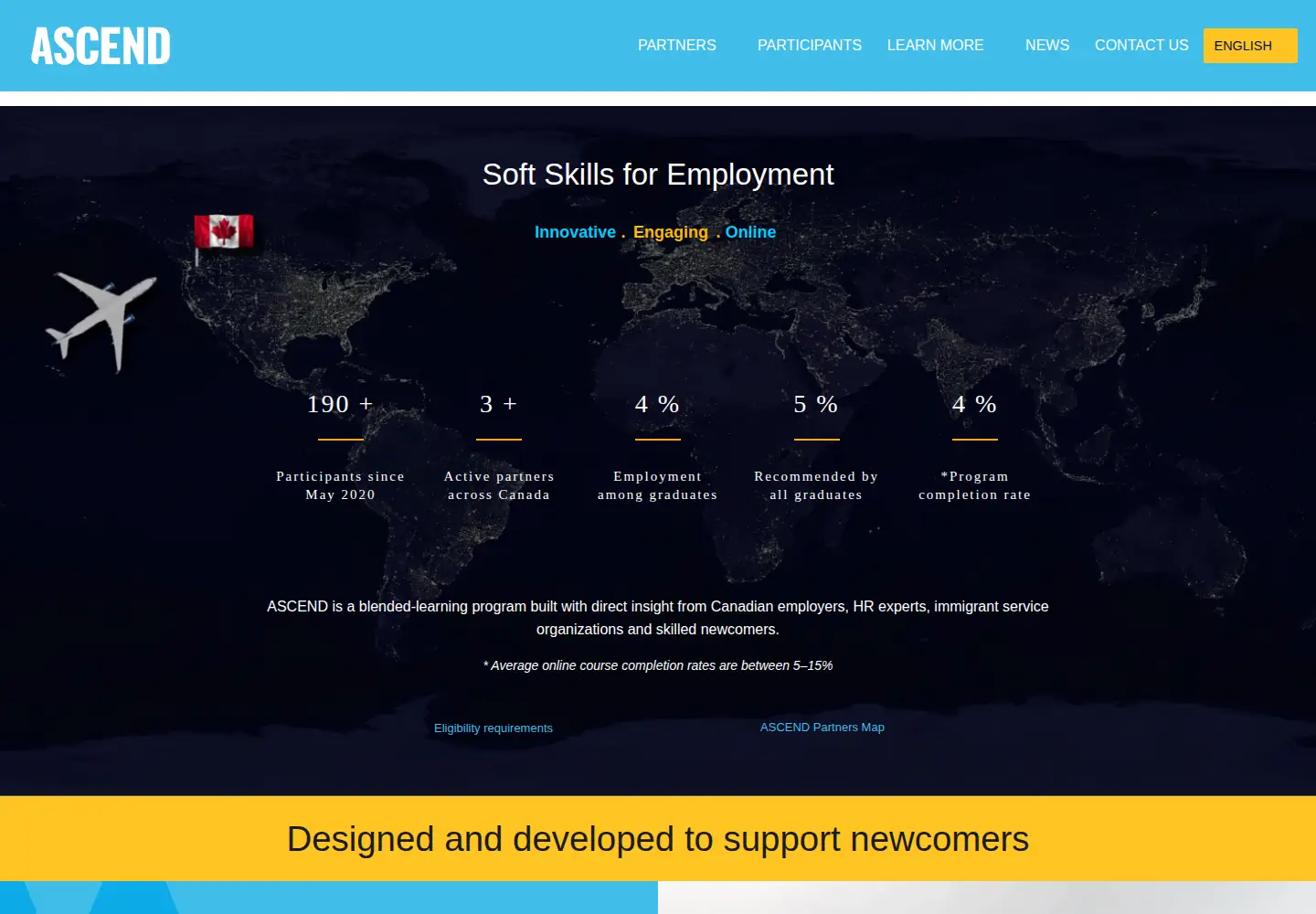
Task: Click the '3 +' active partners counter
Action: coord(499,404)
